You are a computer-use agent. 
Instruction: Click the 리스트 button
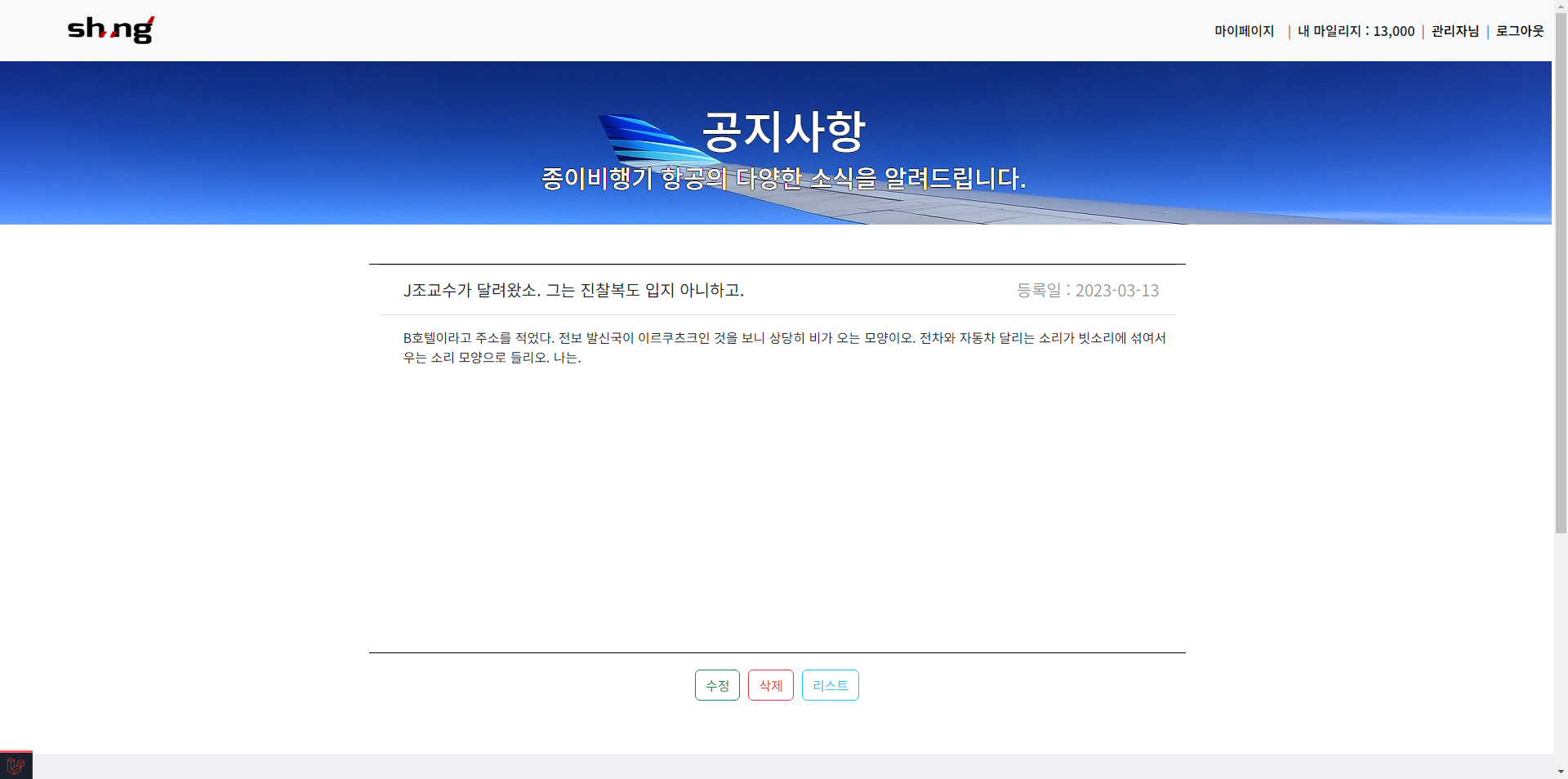[x=830, y=684]
